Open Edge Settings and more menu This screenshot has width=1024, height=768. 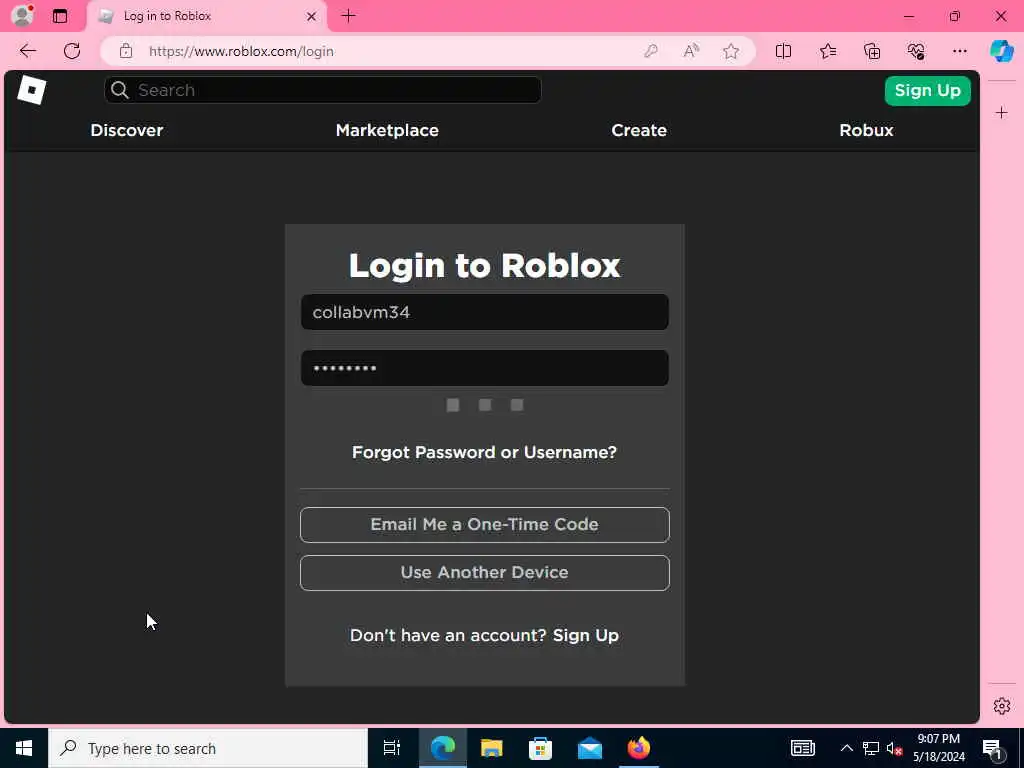(x=959, y=51)
